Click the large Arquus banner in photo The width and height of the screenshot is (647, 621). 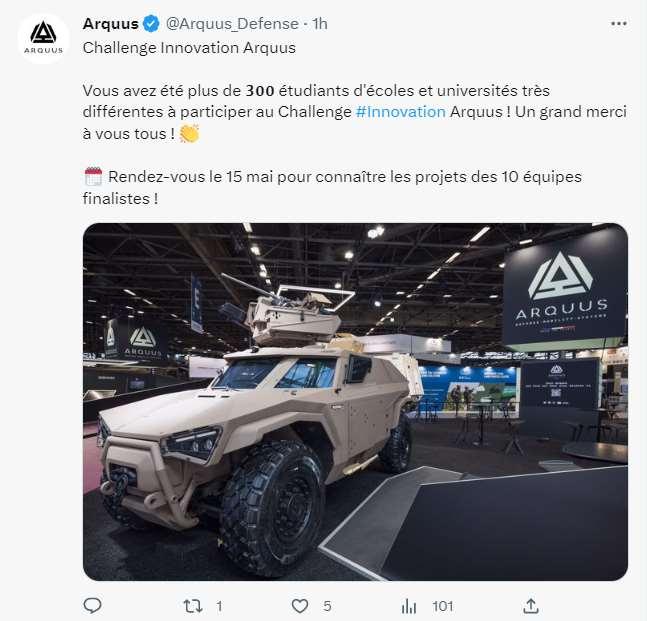564,291
